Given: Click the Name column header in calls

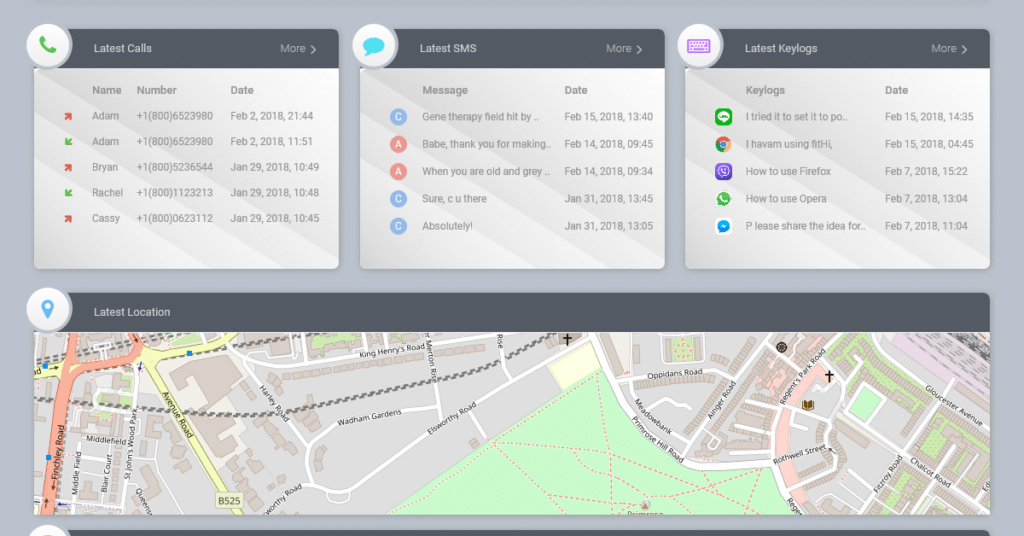Looking at the screenshot, I should [x=106, y=90].
